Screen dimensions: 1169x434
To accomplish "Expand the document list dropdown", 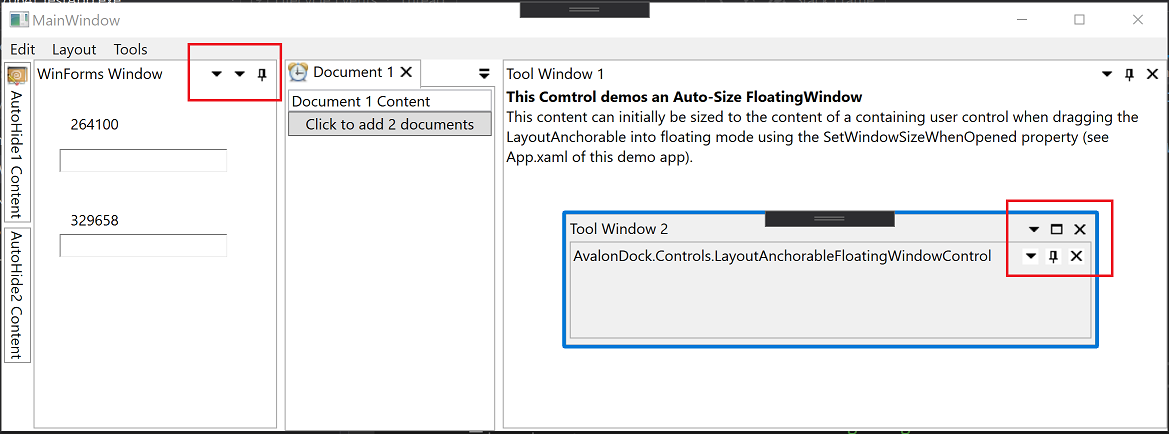I will coord(484,73).
